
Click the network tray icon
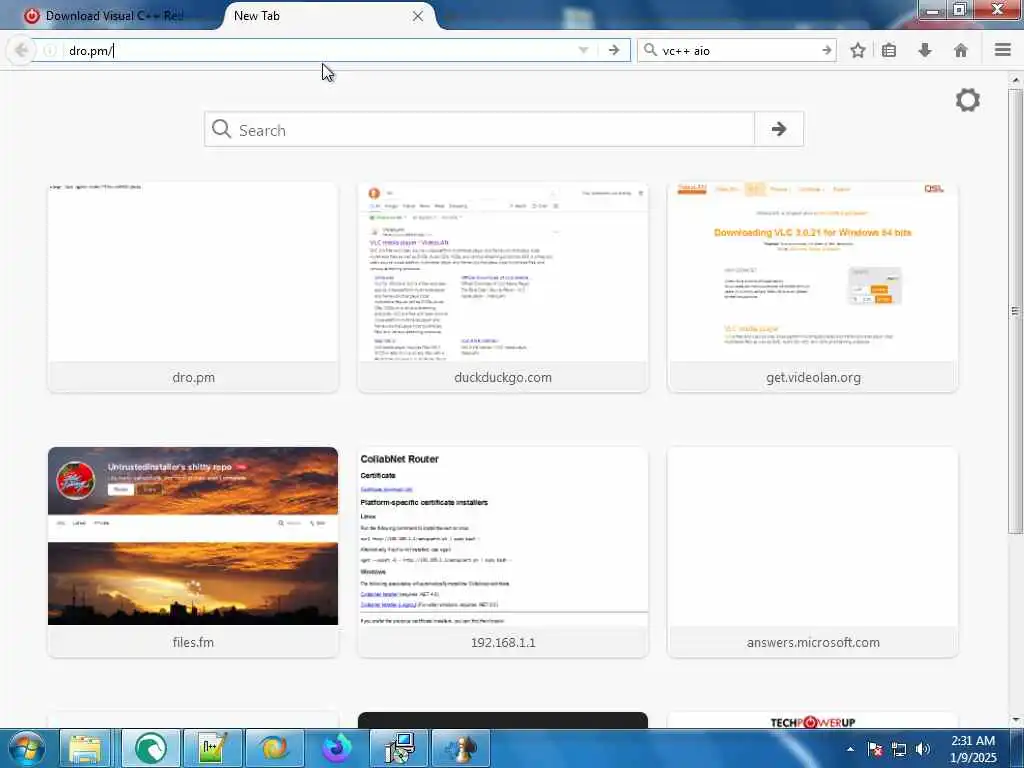(x=899, y=749)
